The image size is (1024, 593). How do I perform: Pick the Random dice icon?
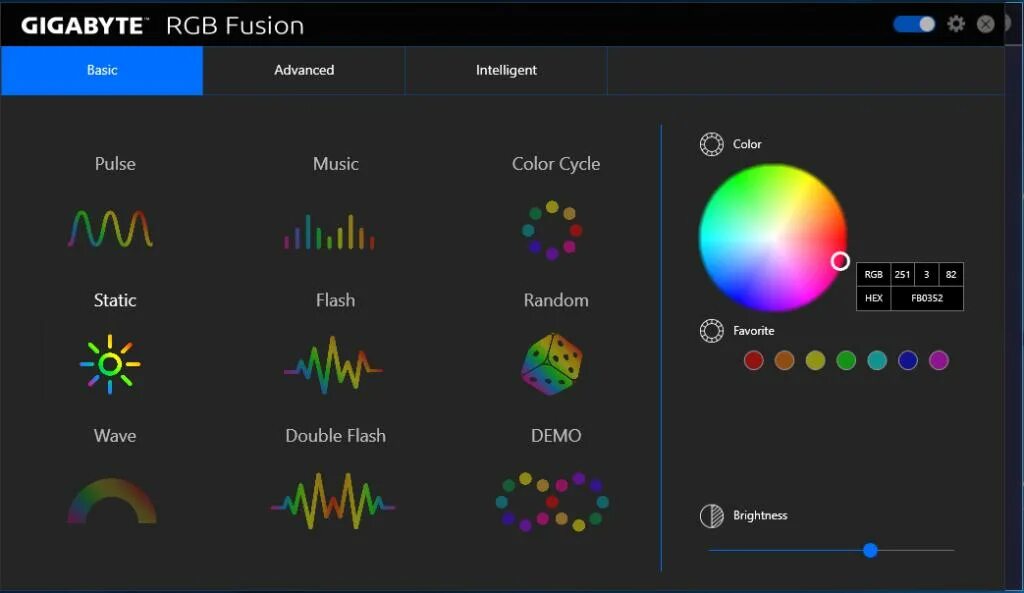pyautogui.click(x=552, y=364)
